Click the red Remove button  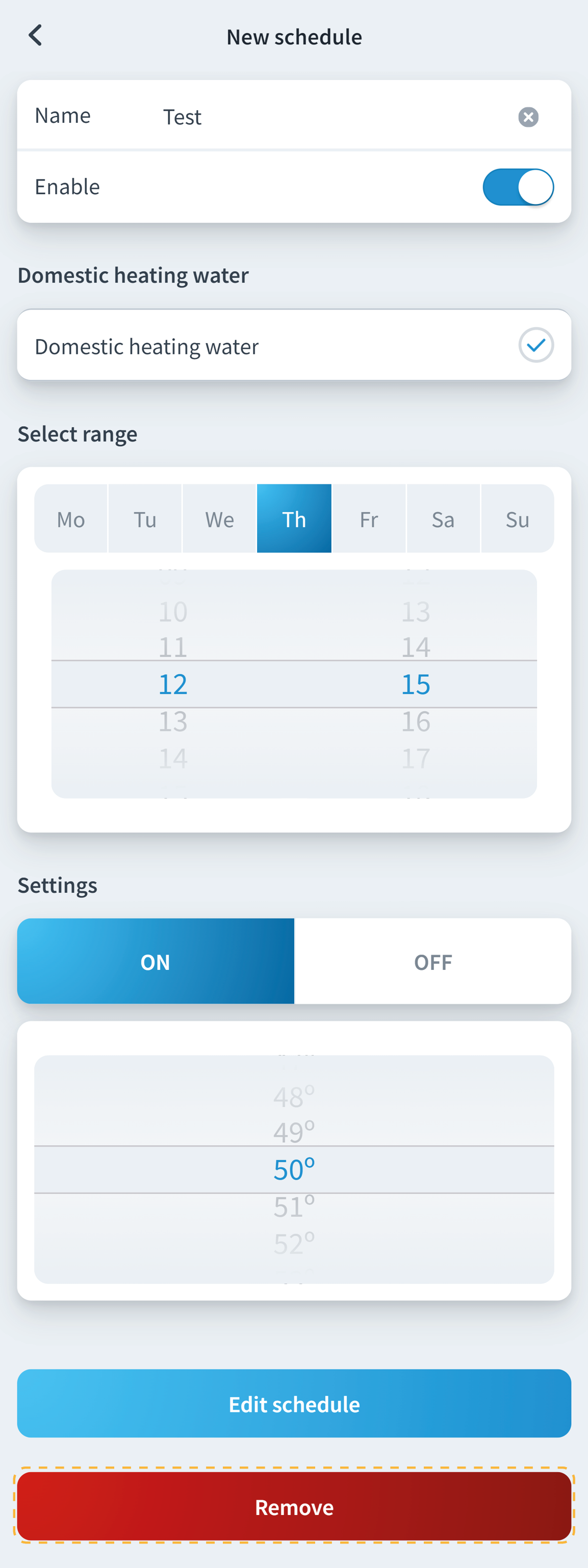point(294,1506)
